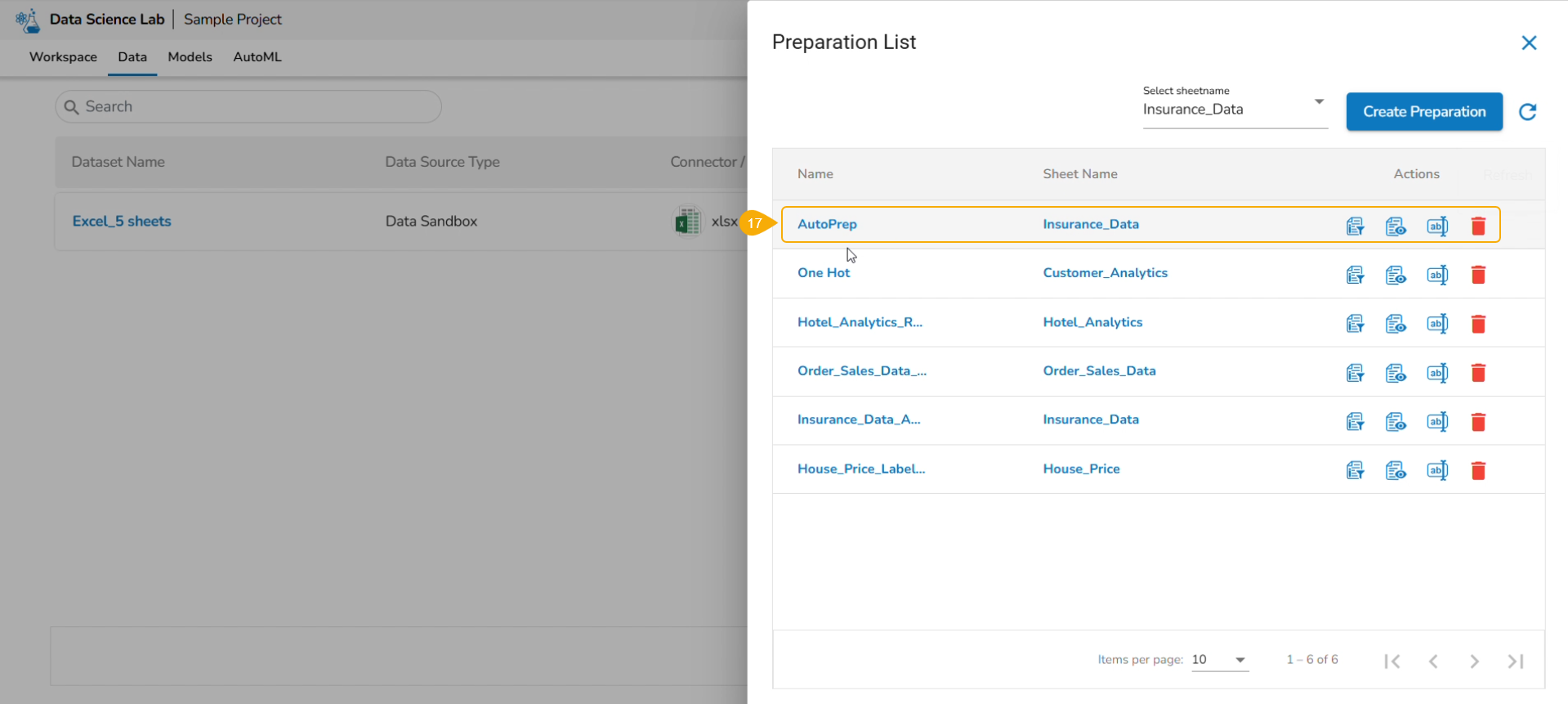Open the One Hot preparation link

[x=823, y=273]
